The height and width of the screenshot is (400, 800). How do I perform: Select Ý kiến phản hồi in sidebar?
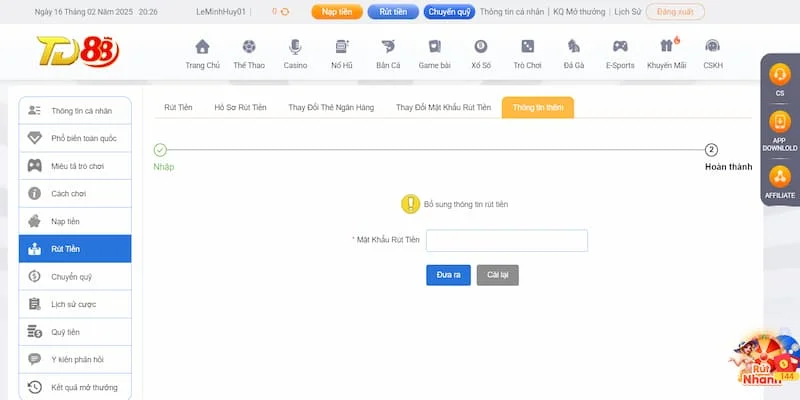(x=75, y=359)
